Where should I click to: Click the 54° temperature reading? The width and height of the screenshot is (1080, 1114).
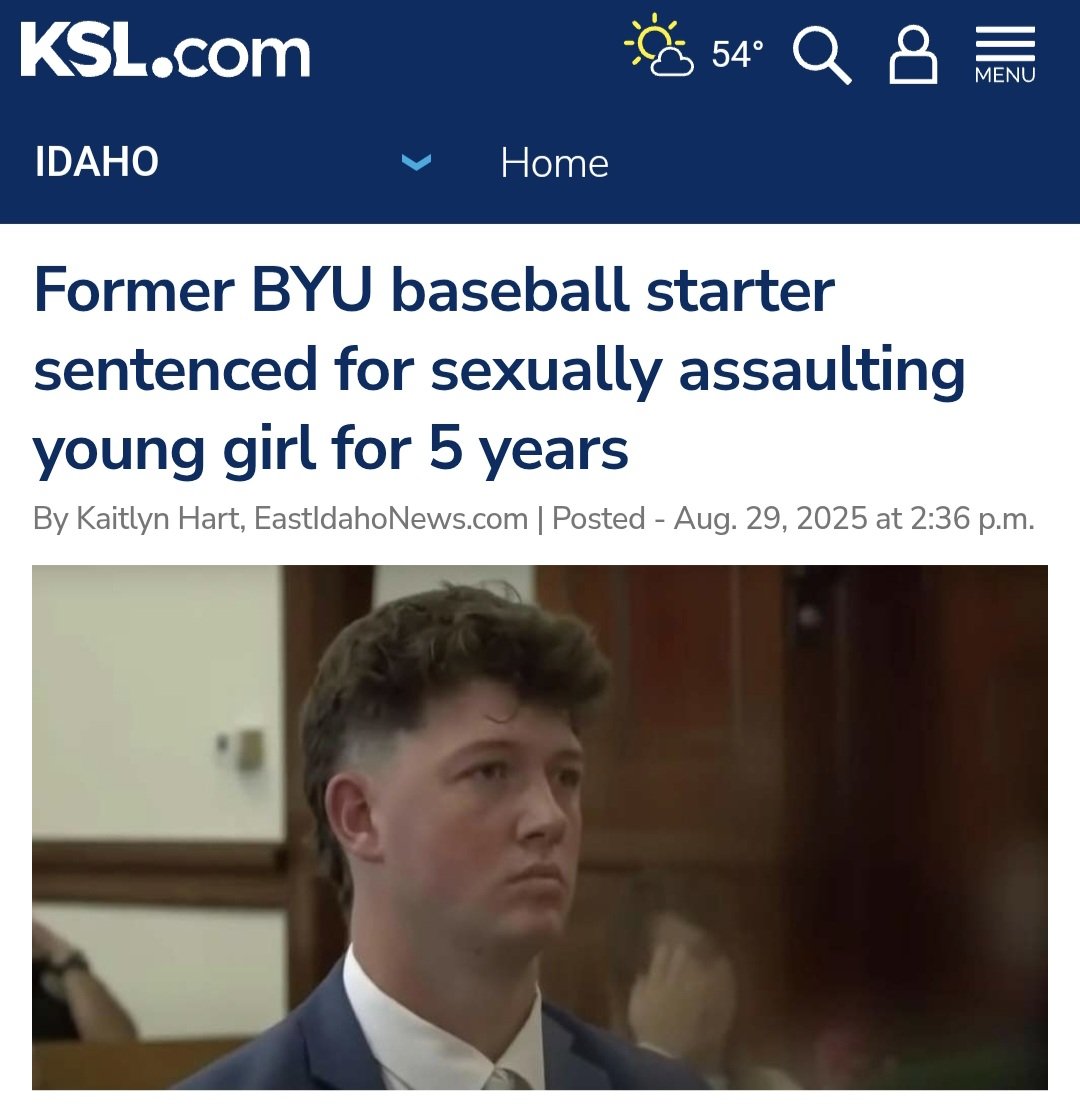point(738,54)
